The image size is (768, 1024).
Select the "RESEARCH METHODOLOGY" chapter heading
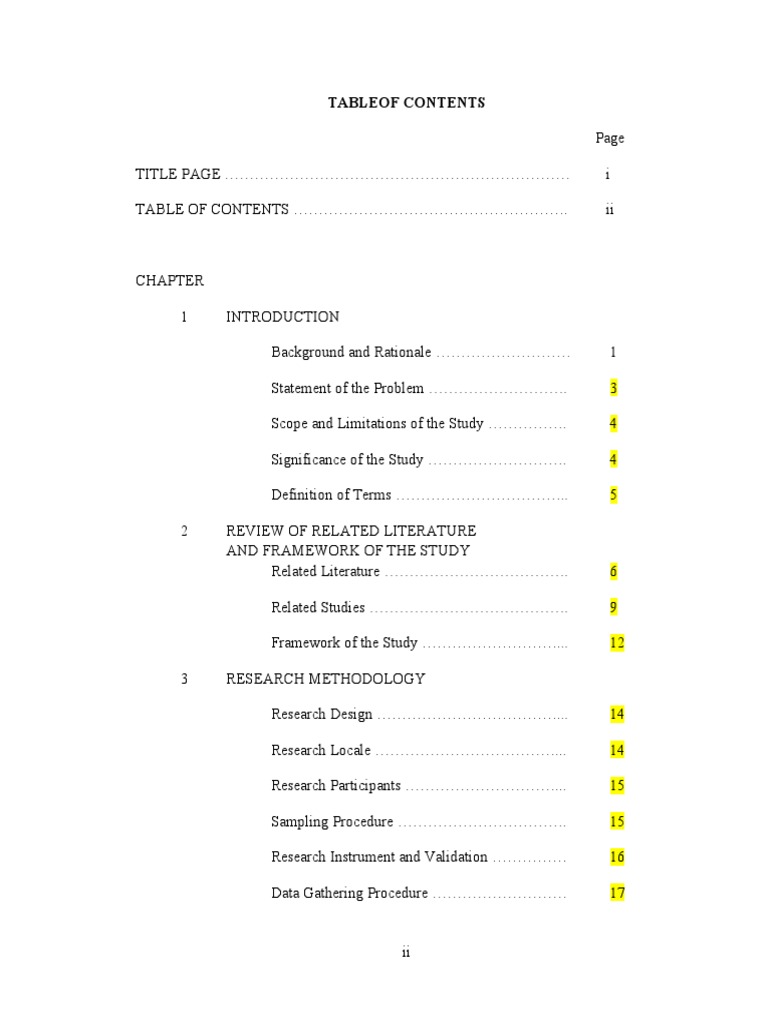click(325, 679)
